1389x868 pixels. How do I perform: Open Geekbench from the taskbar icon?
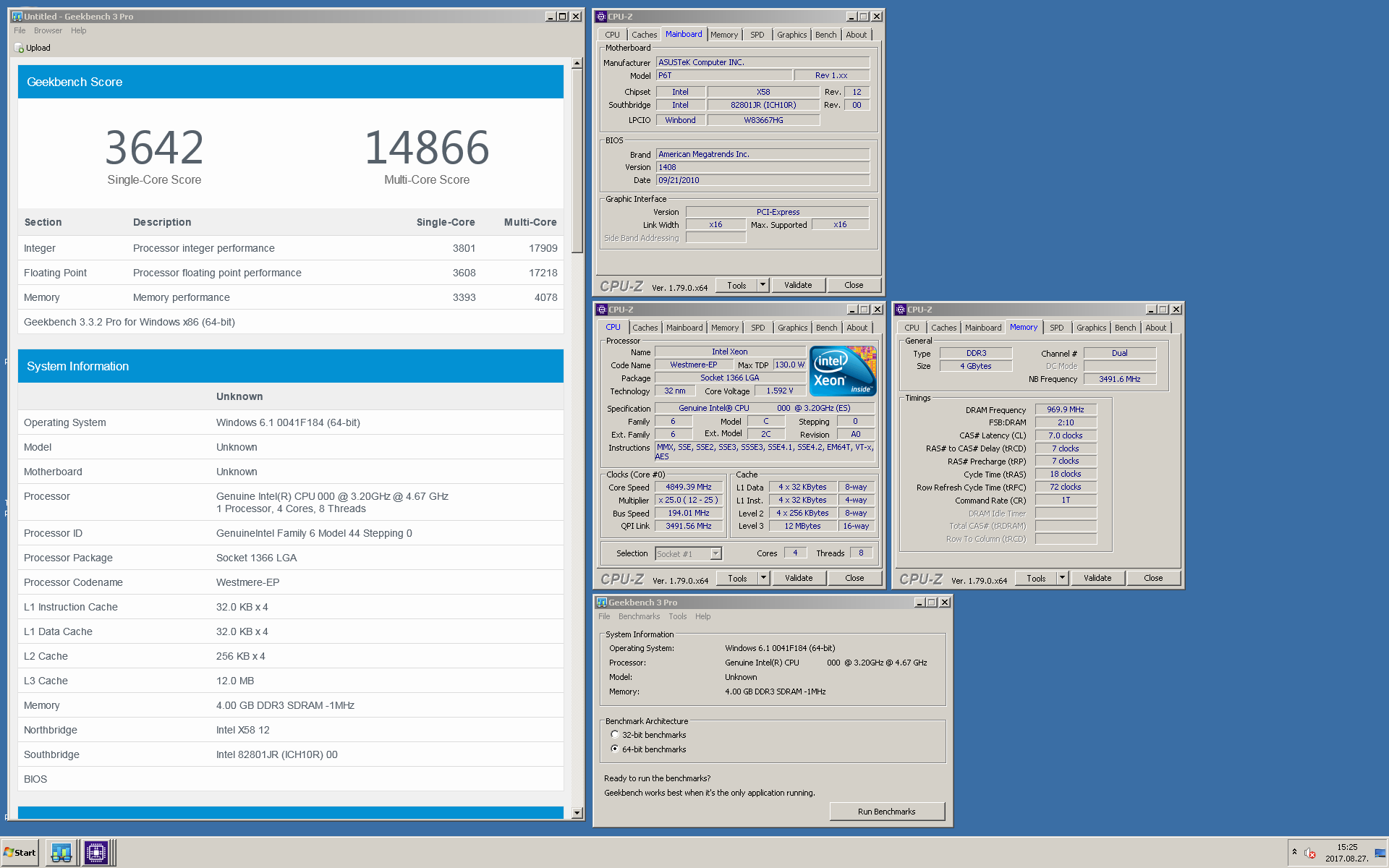point(61,853)
